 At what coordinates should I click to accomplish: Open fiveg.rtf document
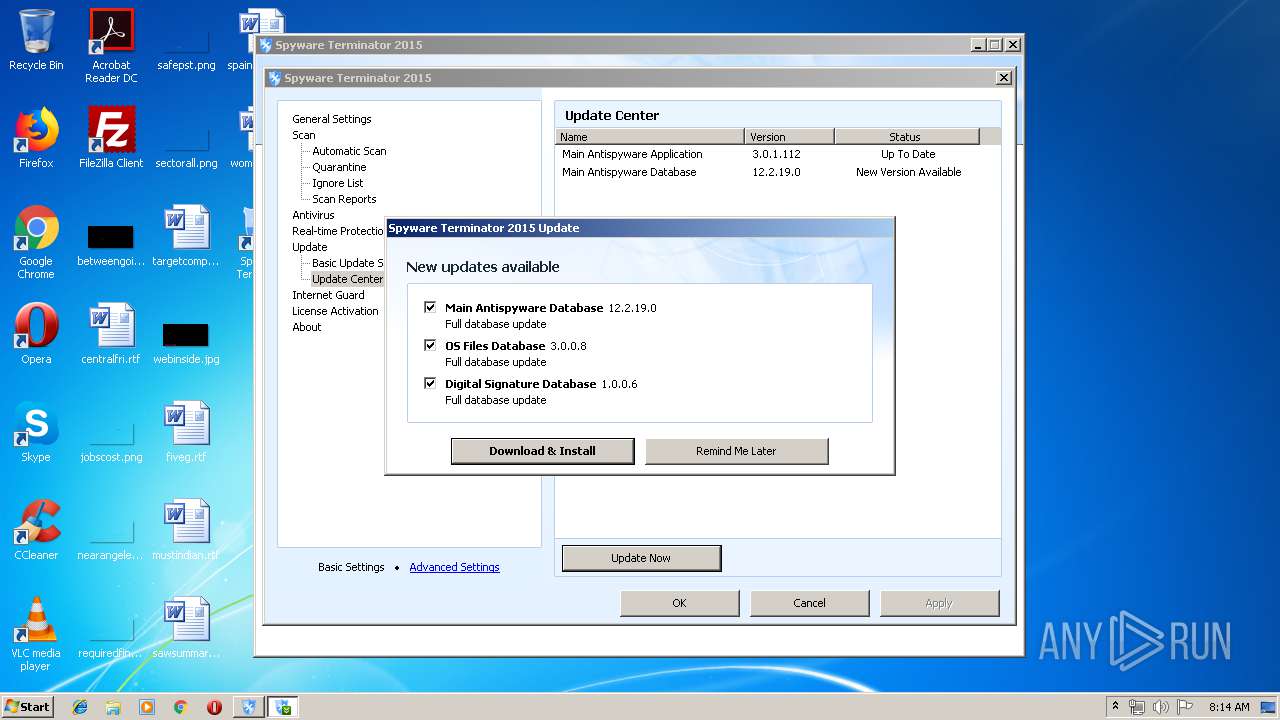click(186, 432)
